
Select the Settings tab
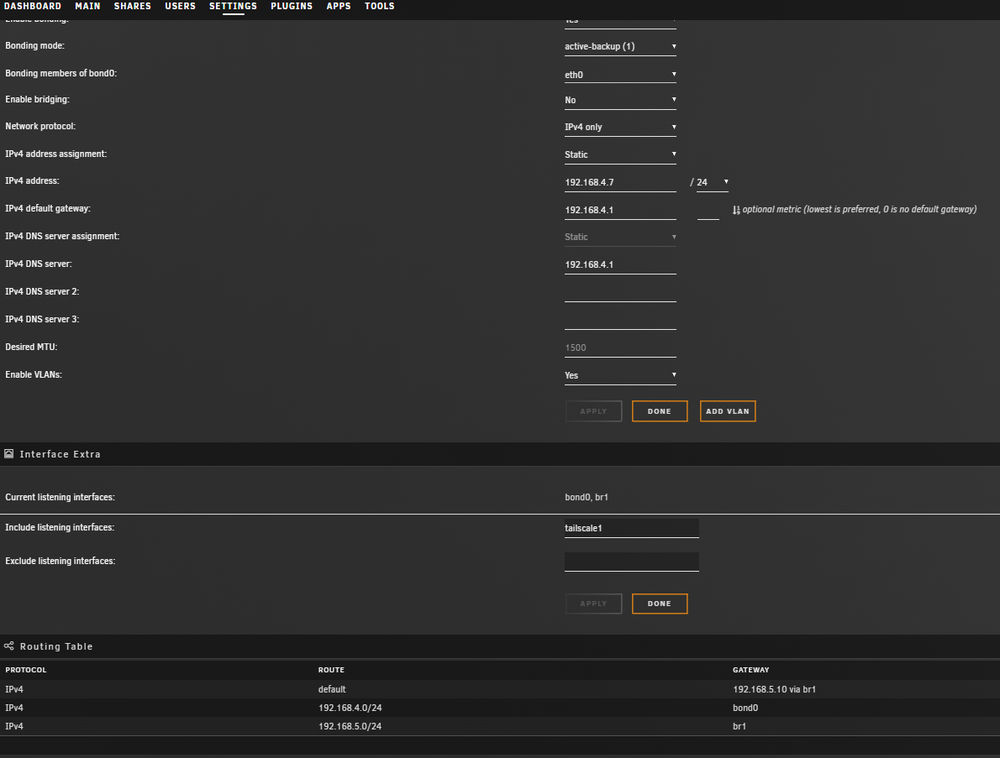[233, 6]
